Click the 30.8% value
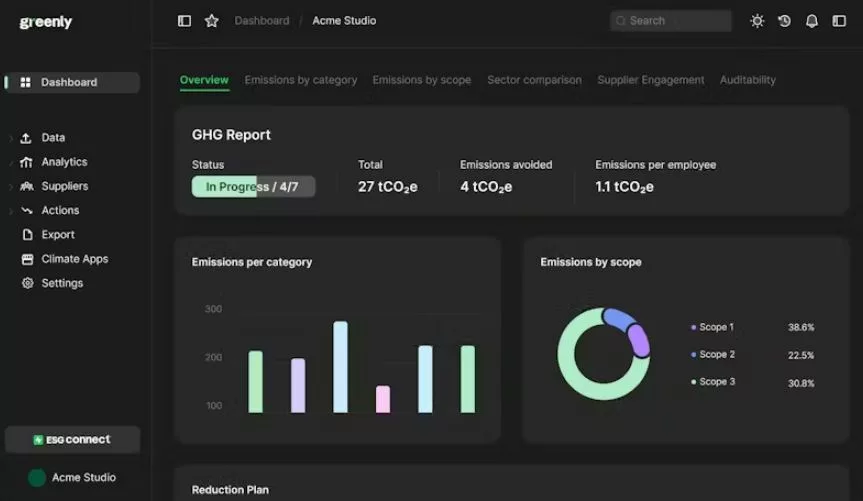Viewport: 863px width, 501px height. [x=801, y=383]
